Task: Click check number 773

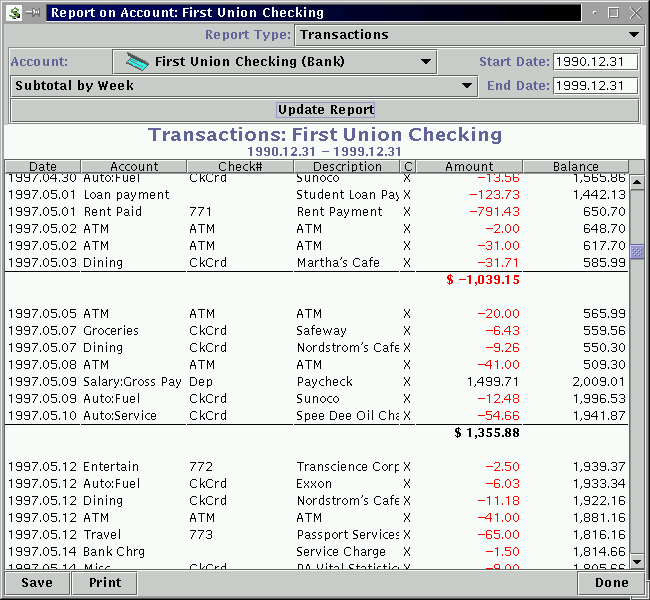Action: point(201,535)
